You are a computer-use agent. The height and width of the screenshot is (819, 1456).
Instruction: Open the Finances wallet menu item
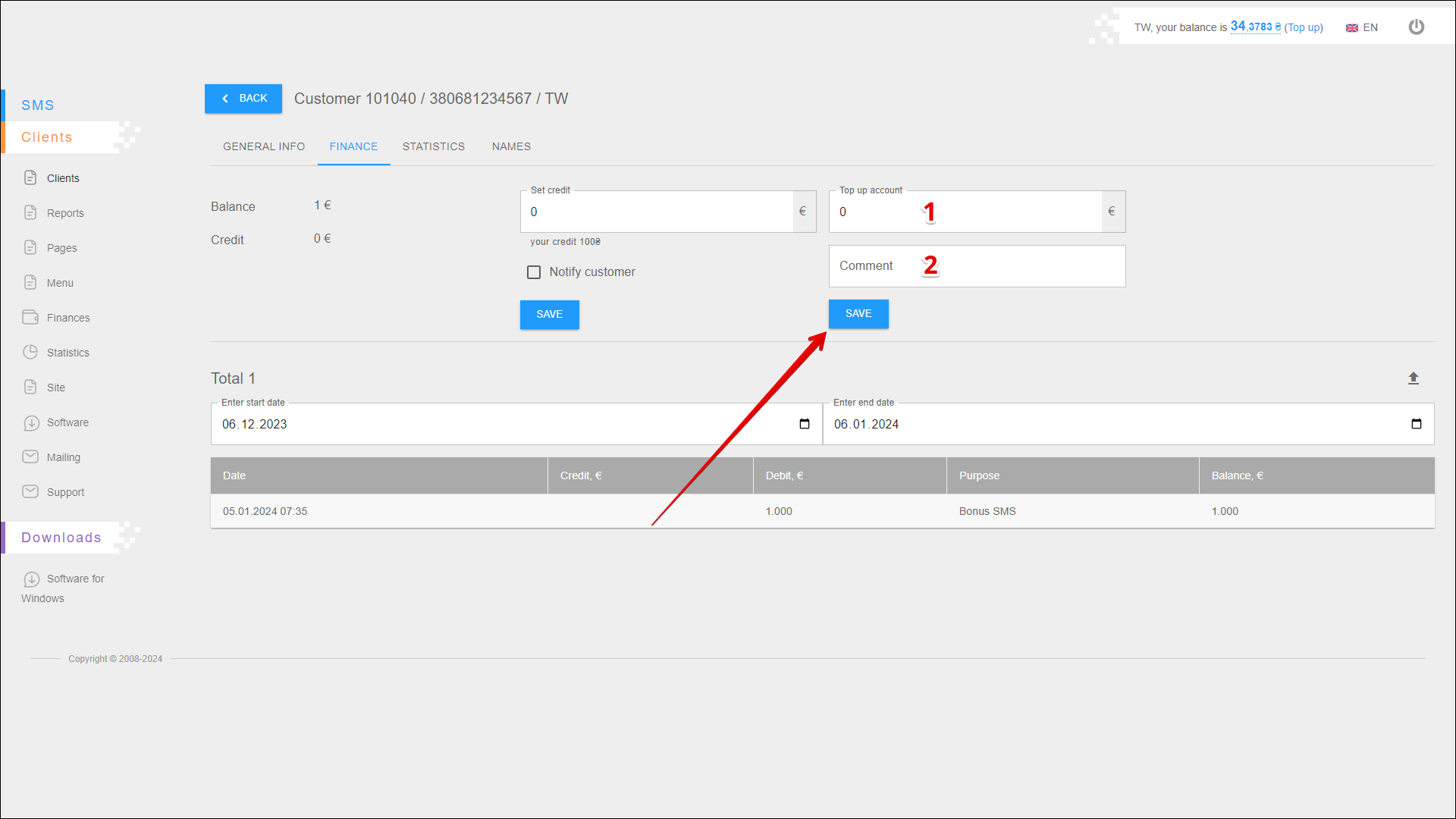(x=67, y=318)
